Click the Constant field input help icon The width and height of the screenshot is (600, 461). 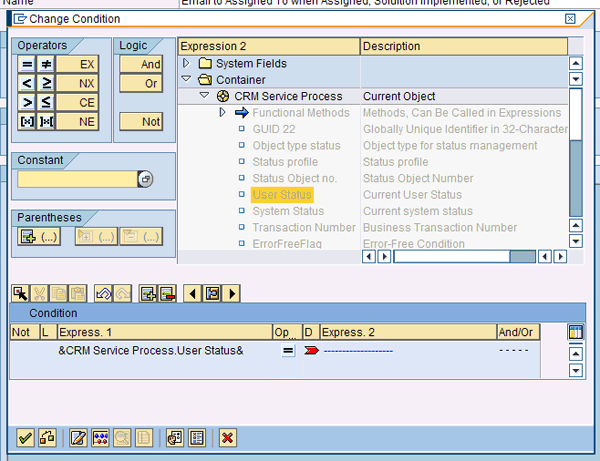145,179
